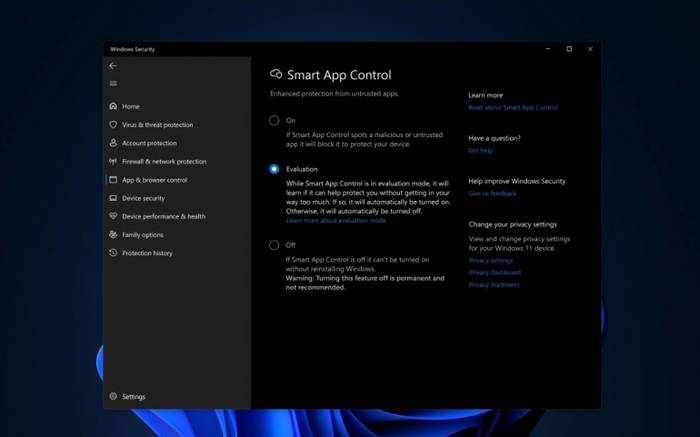Viewport: 700px width, 437px height.
Task: Click the Firewall & network protection antenna icon
Action: click(113, 161)
